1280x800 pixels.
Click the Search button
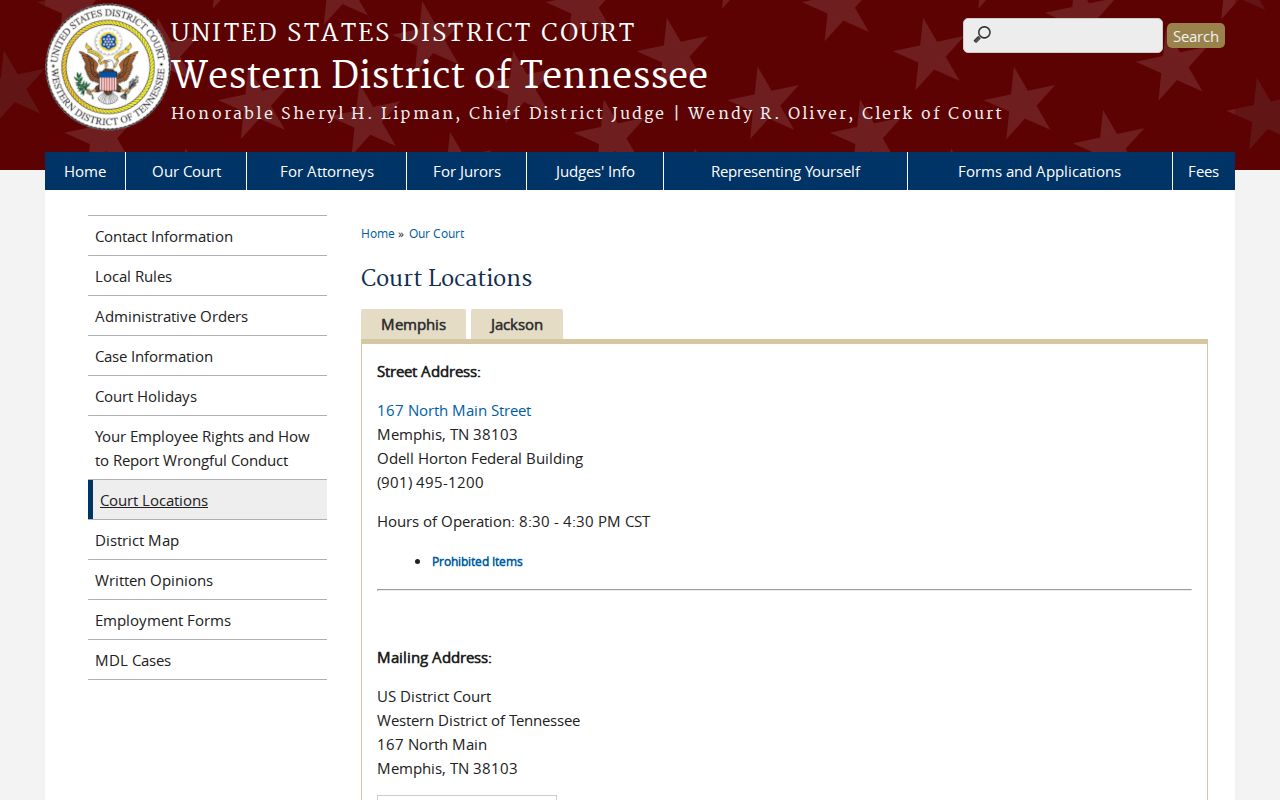(1195, 36)
